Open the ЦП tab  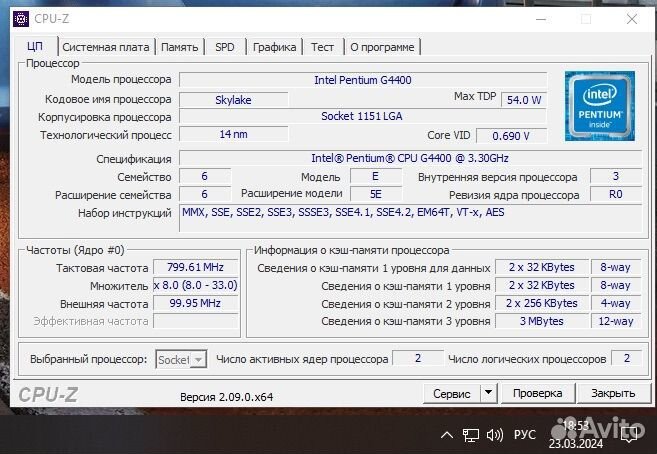(x=35, y=46)
